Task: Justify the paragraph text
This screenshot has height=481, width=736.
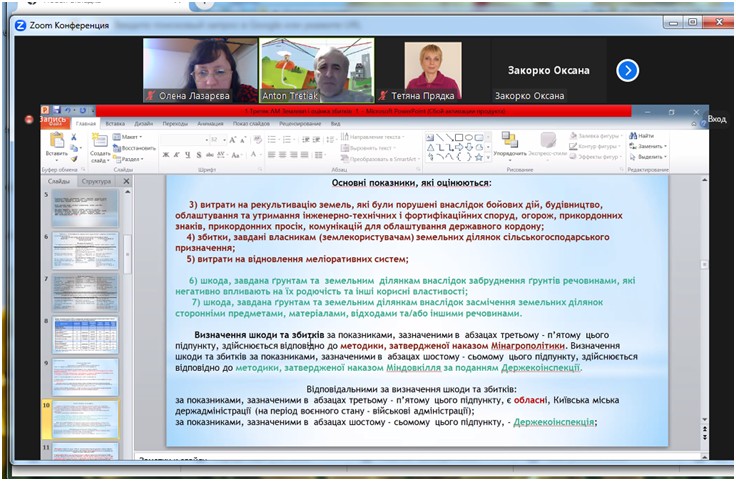Action: (x=305, y=155)
